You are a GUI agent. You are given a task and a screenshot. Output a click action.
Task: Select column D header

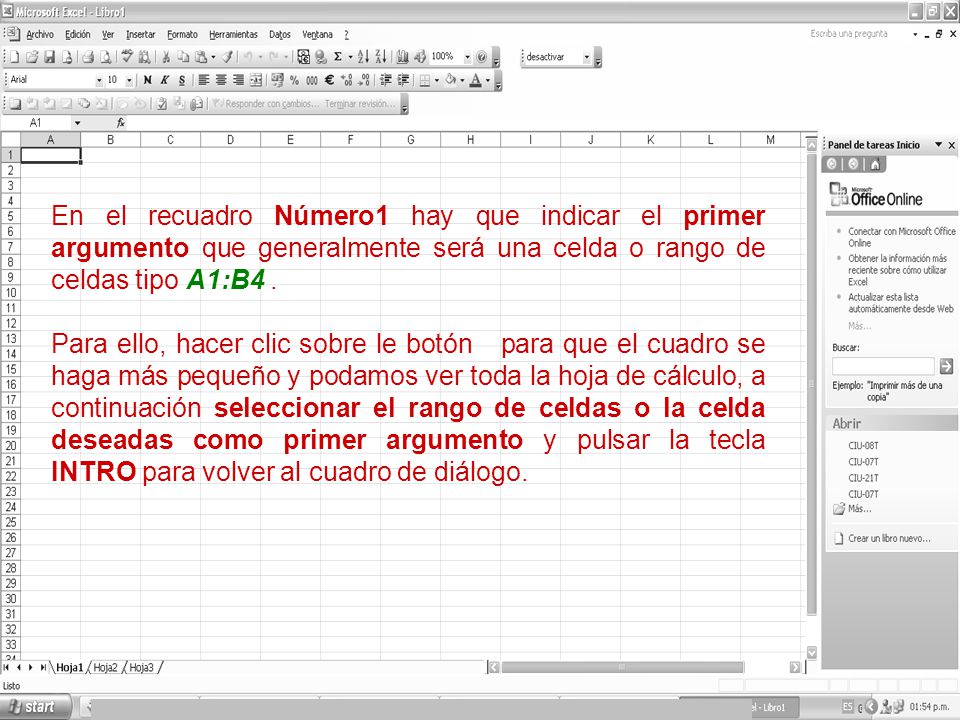[230, 140]
